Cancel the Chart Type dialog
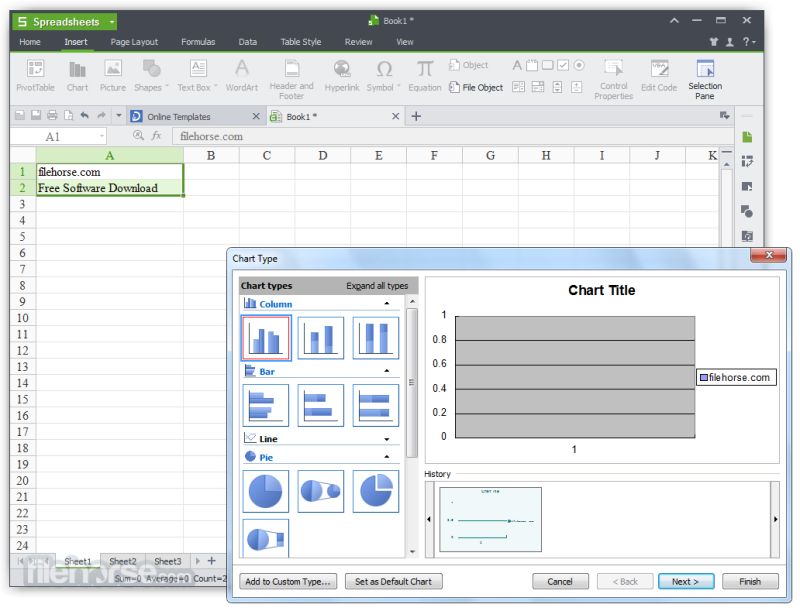The image size is (800, 611). click(560, 581)
